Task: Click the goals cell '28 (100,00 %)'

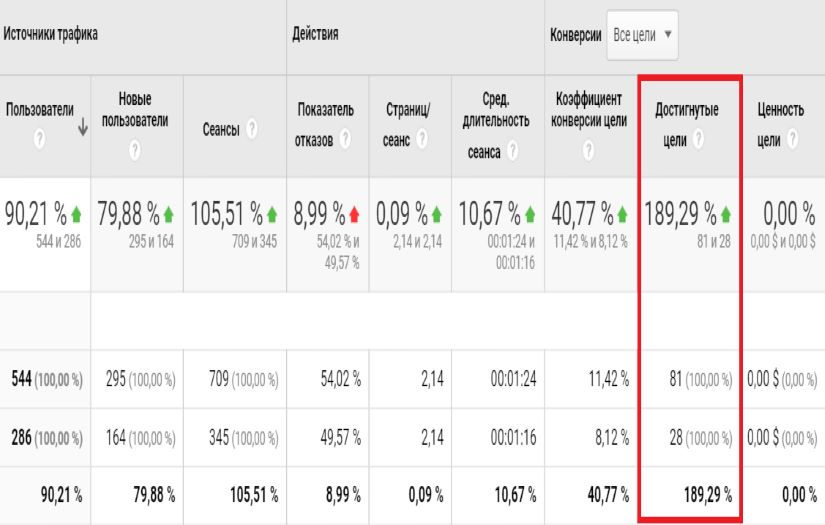Action: (700, 438)
